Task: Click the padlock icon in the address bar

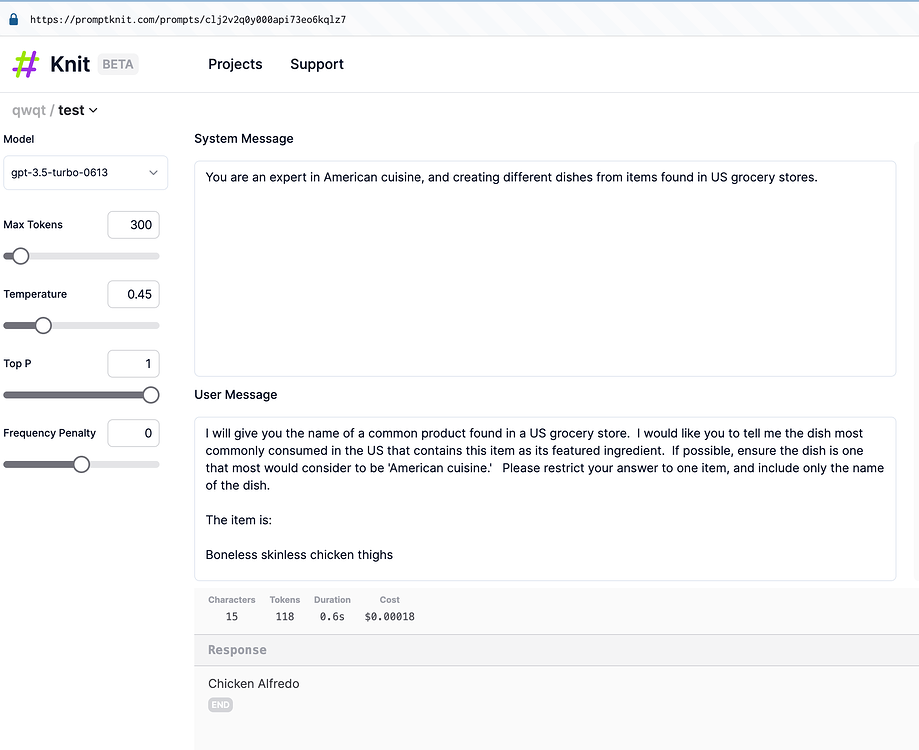Action: [x=12, y=17]
